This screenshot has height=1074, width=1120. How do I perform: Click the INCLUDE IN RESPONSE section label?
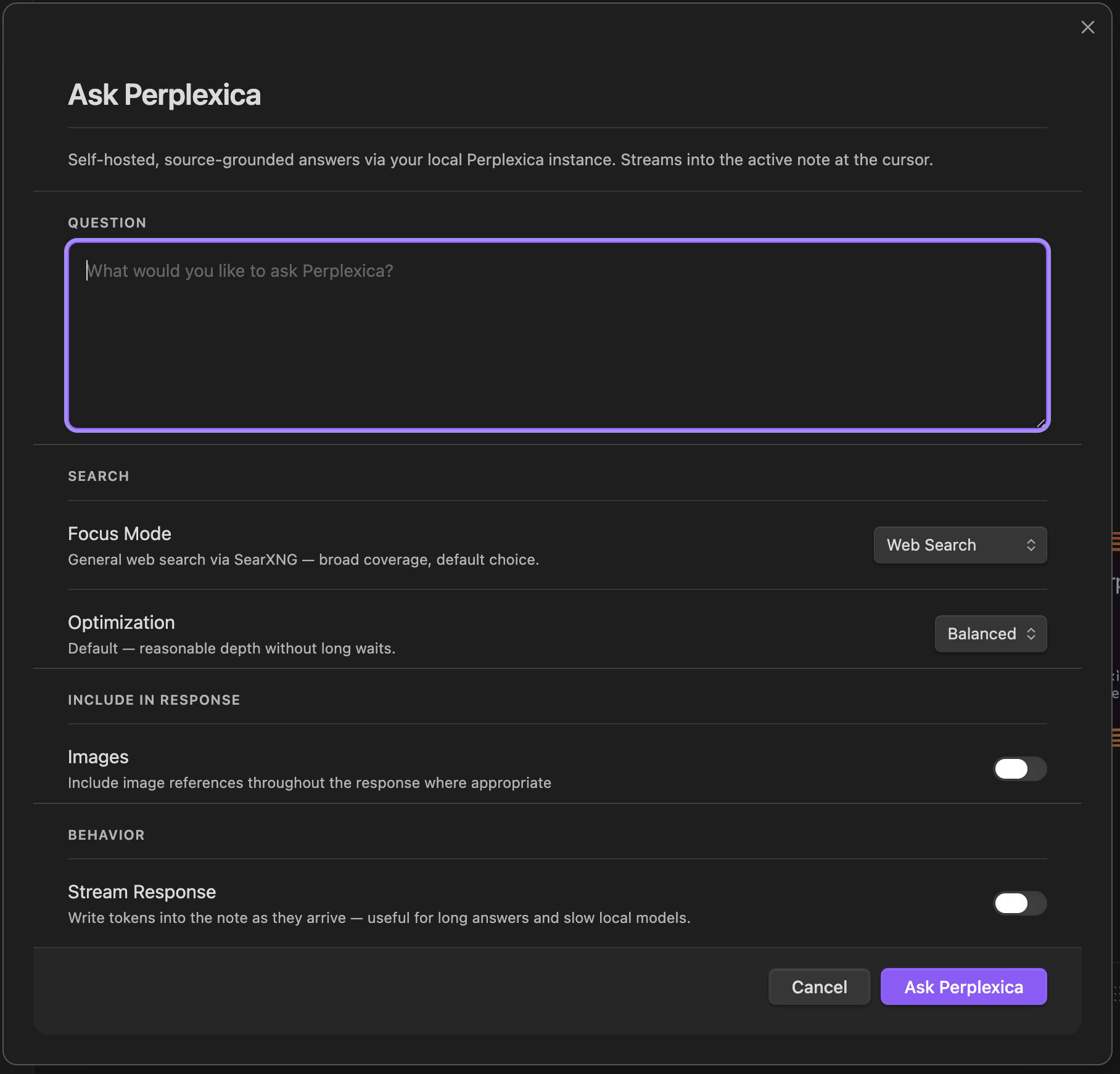(154, 700)
